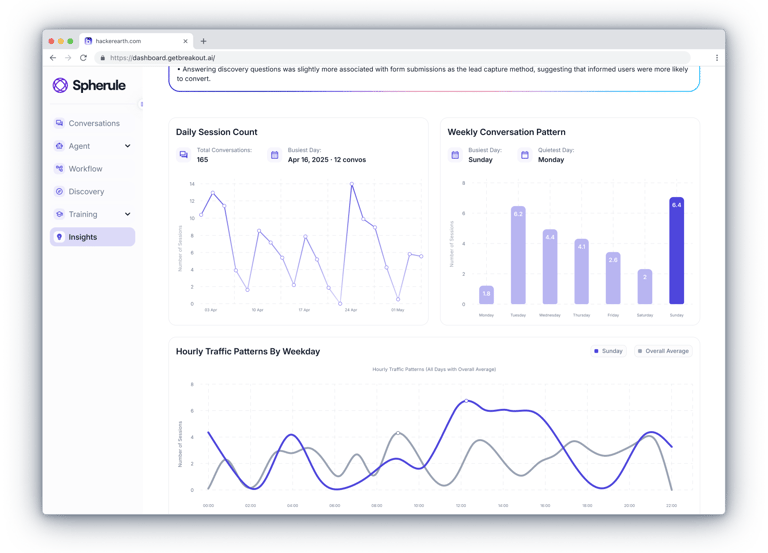
Task: Toggle the Overall Average legend series
Action: point(663,351)
